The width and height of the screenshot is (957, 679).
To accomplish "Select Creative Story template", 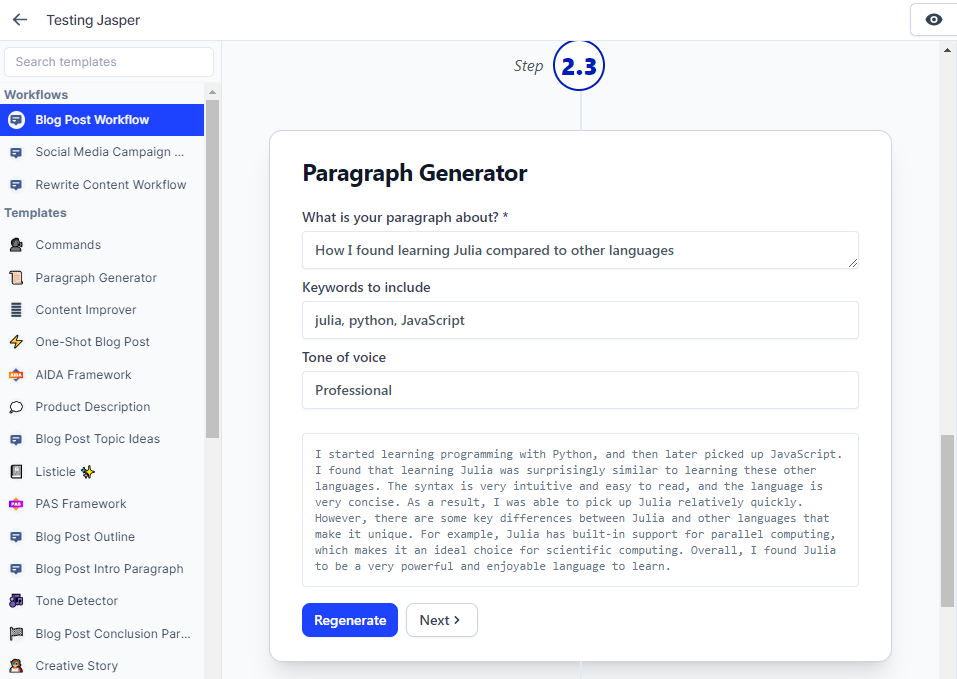I will (x=102, y=666).
